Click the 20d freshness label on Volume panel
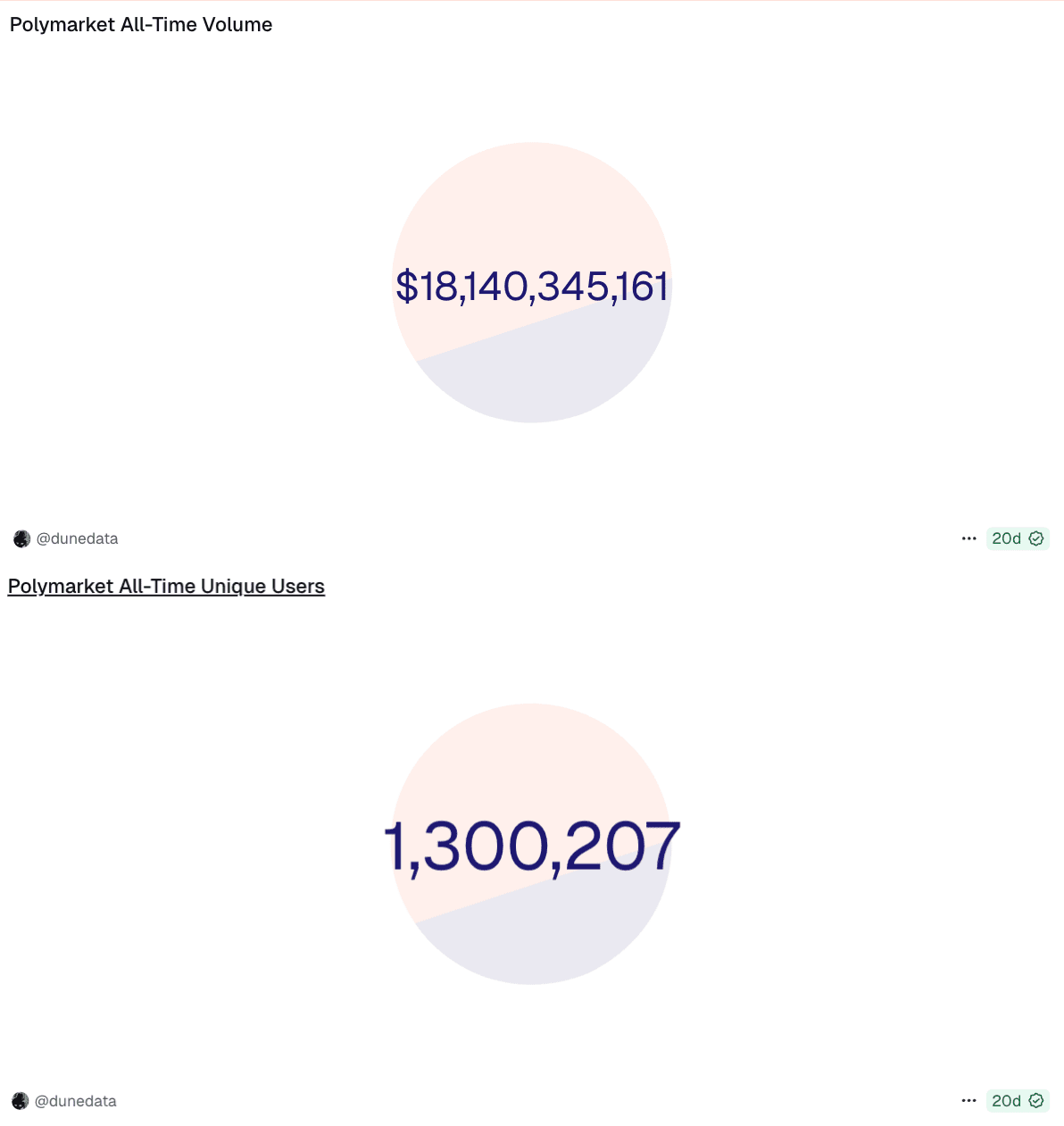The image size is (1064, 1126). [1006, 538]
